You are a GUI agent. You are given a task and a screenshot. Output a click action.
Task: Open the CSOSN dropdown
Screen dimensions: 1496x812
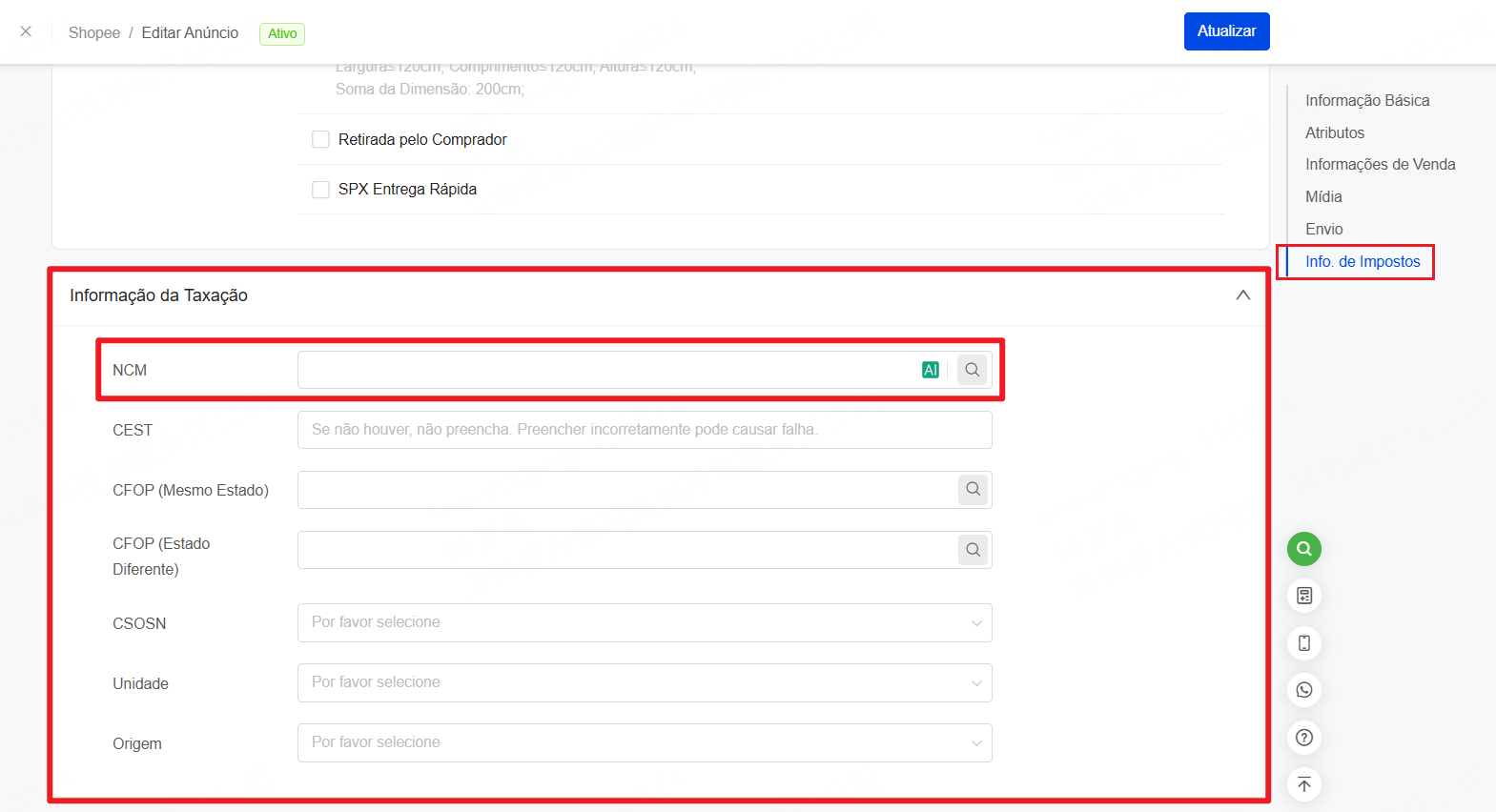tap(645, 622)
